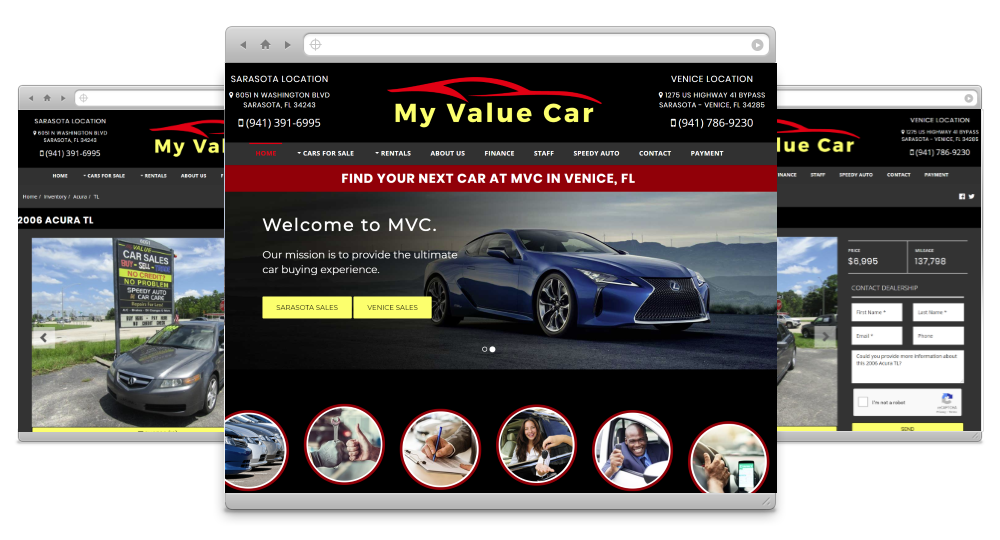Open the FINANCE menu item in the front window
The height and width of the screenshot is (540, 1000).
(499, 154)
